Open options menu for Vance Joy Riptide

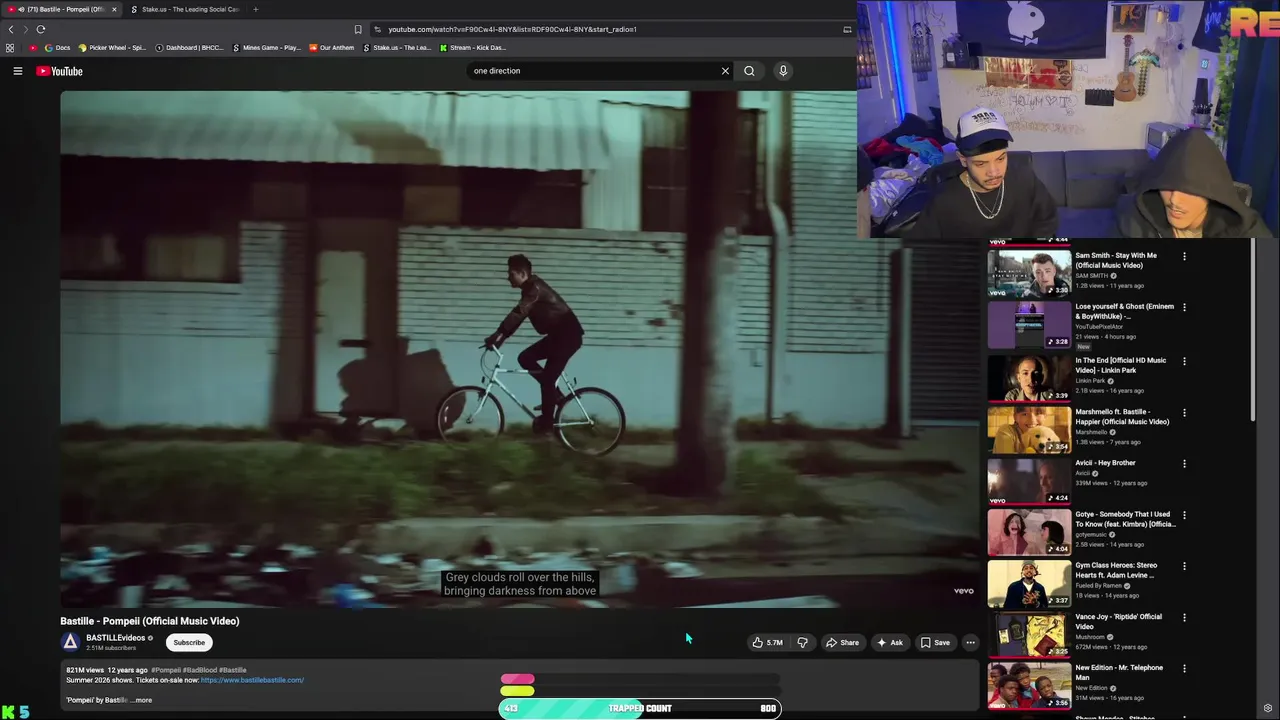pos(1184,618)
